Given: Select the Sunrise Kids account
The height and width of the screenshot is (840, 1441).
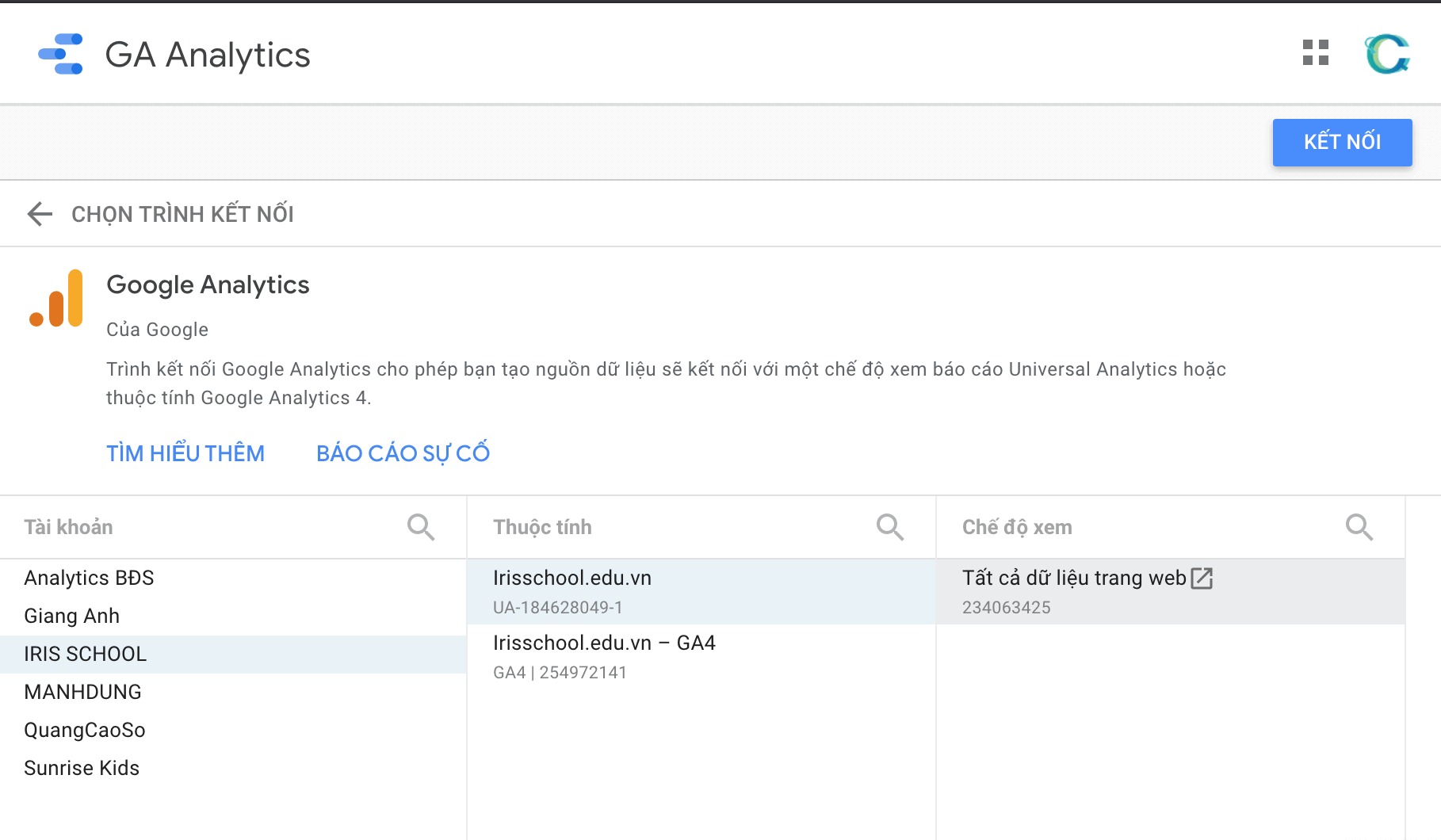Looking at the screenshot, I should [233, 768].
